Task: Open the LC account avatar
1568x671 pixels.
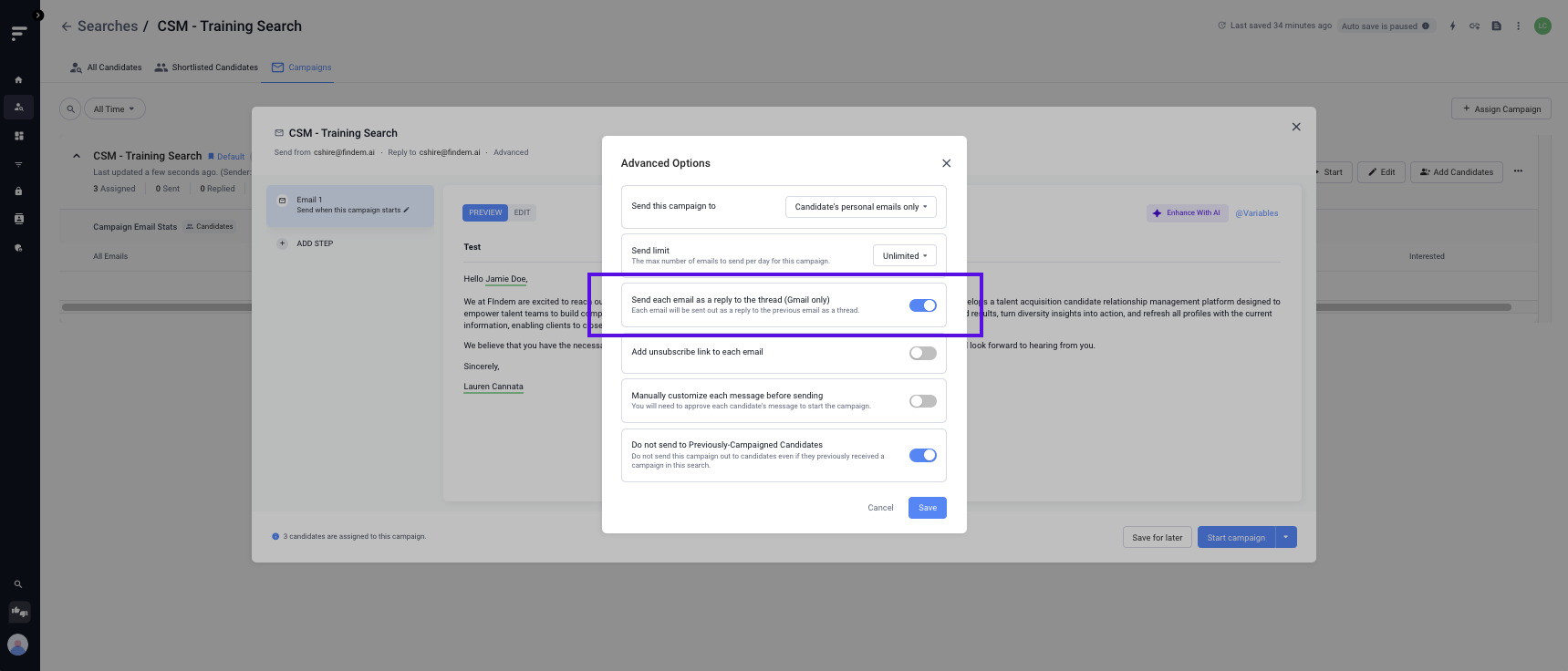Action: 1542,26
